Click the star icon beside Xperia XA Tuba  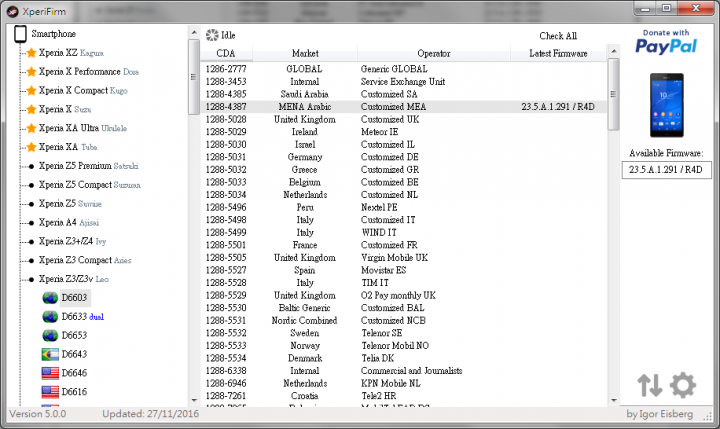point(31,147)
